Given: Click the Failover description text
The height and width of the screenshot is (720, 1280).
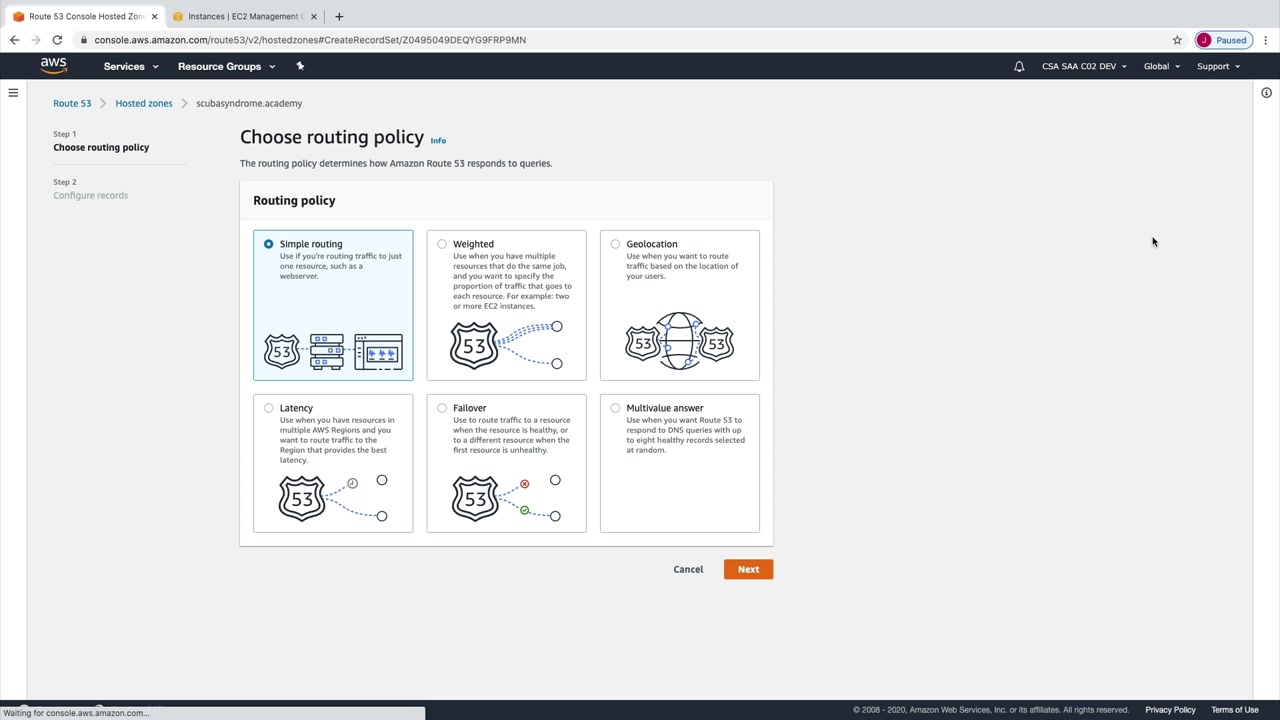Looking at the screenshot, I should (x=512, y=435).
